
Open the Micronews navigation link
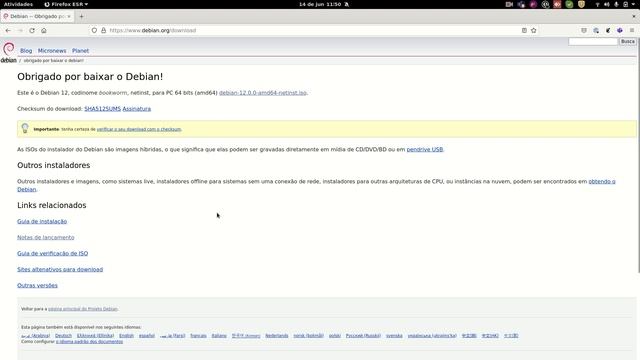[x=52, y=51]
